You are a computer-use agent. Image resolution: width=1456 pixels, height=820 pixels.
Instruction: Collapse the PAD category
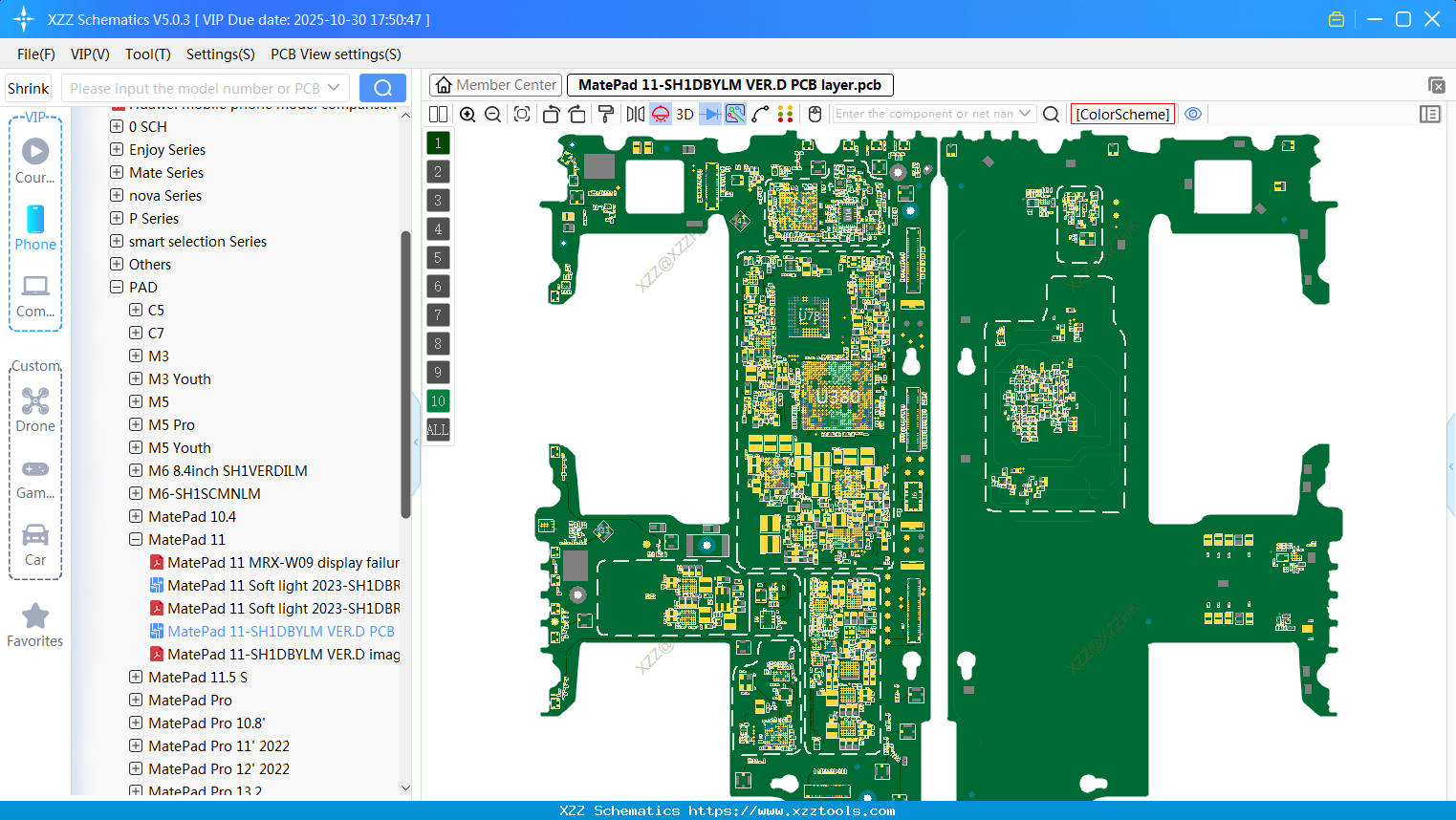pyautogui.click(x=117, y=287)
